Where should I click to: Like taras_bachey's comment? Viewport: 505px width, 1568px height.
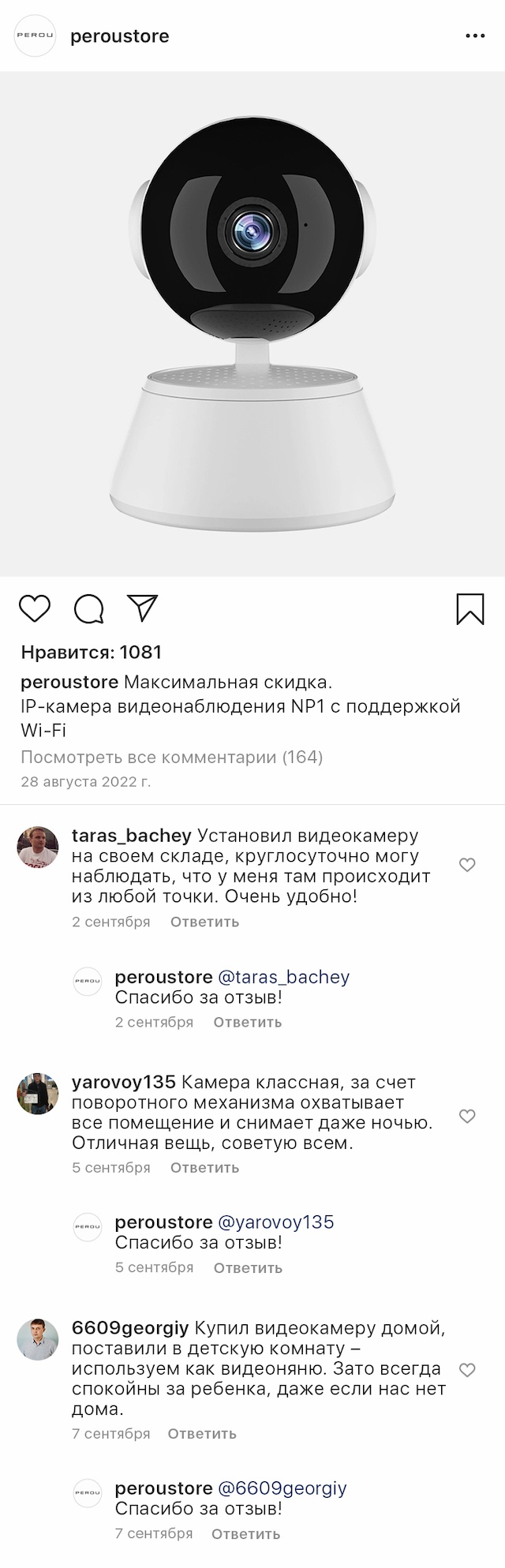[467, 865]
